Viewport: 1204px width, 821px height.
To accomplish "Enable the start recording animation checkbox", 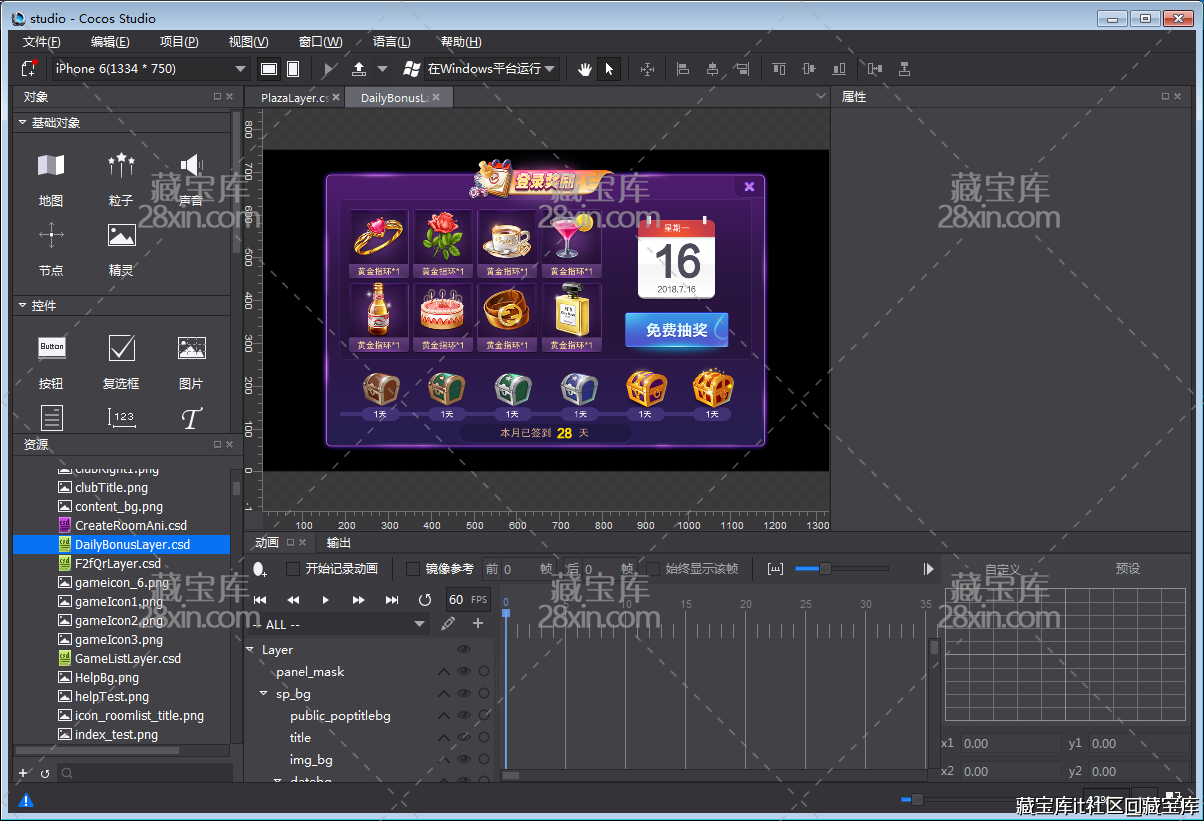I will [x=293, y=569].
